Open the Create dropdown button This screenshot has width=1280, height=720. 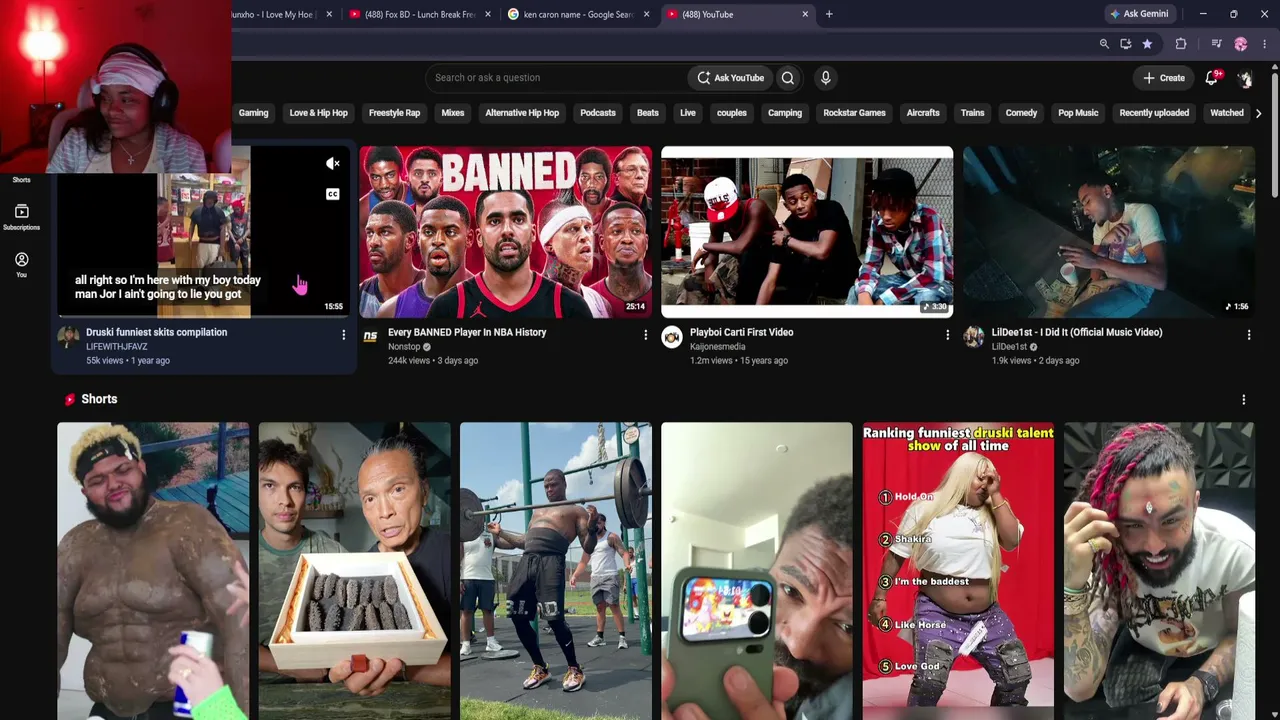coord(1164,78)
